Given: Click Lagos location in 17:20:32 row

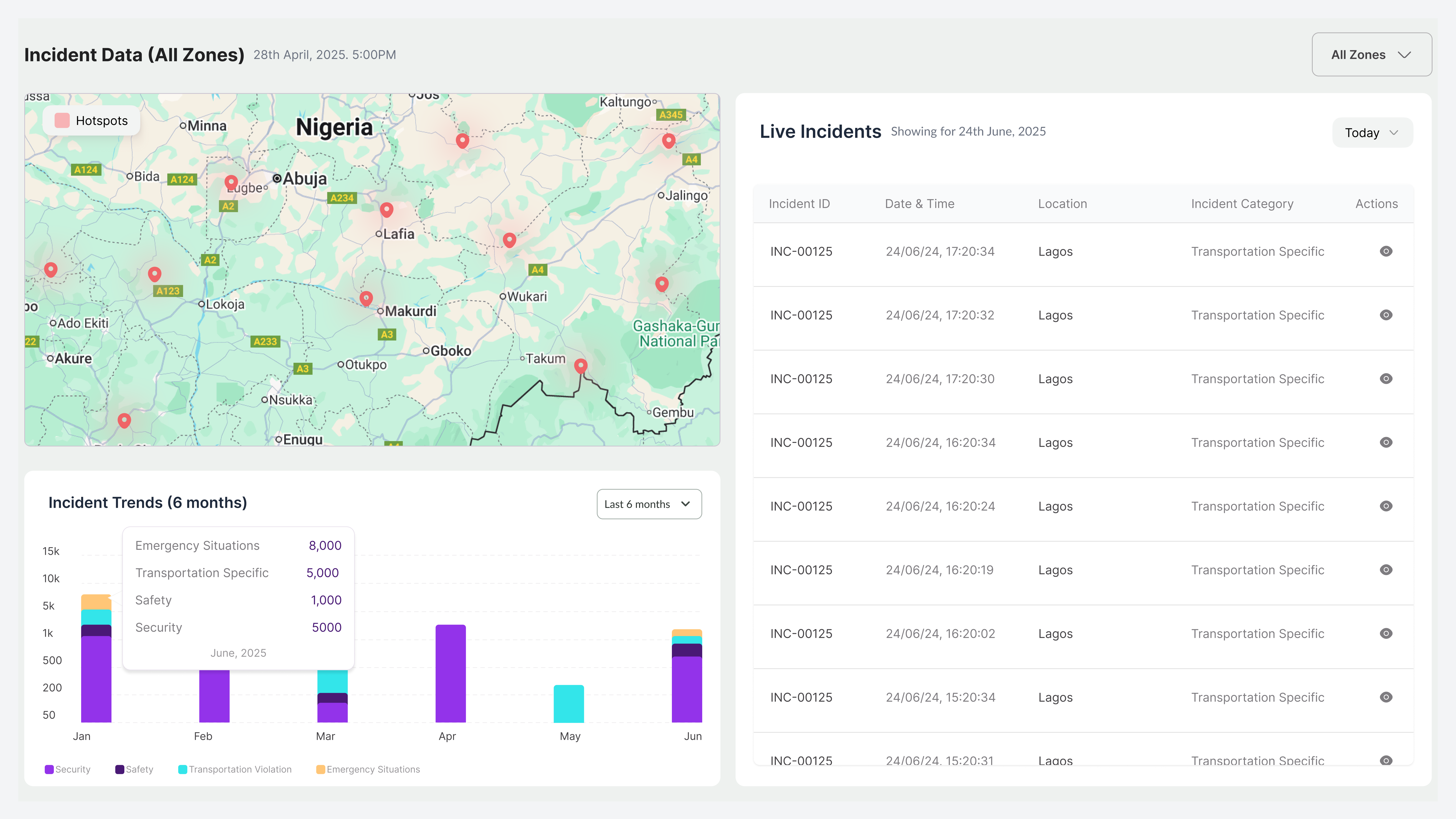Looking at the screenshot, I should (1055, 315).
